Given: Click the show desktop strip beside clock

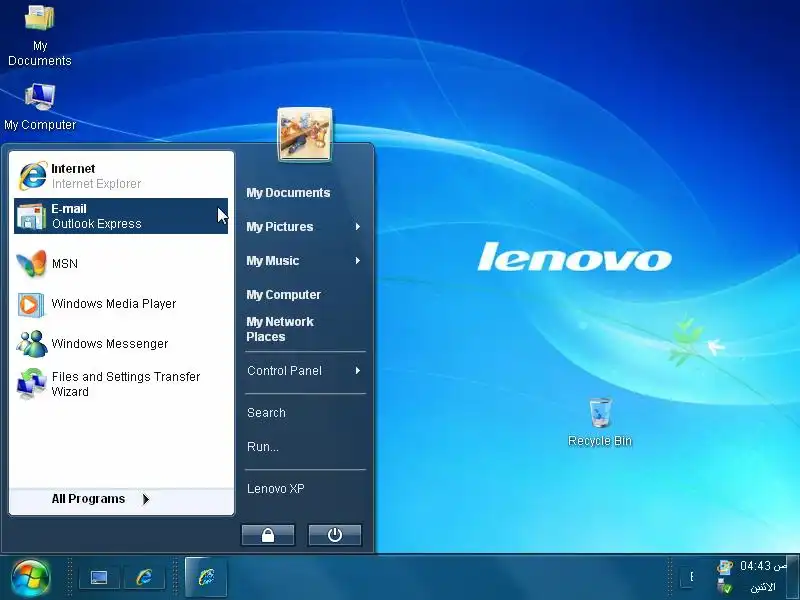Looking at the screenshot, I should click(792, 578).
